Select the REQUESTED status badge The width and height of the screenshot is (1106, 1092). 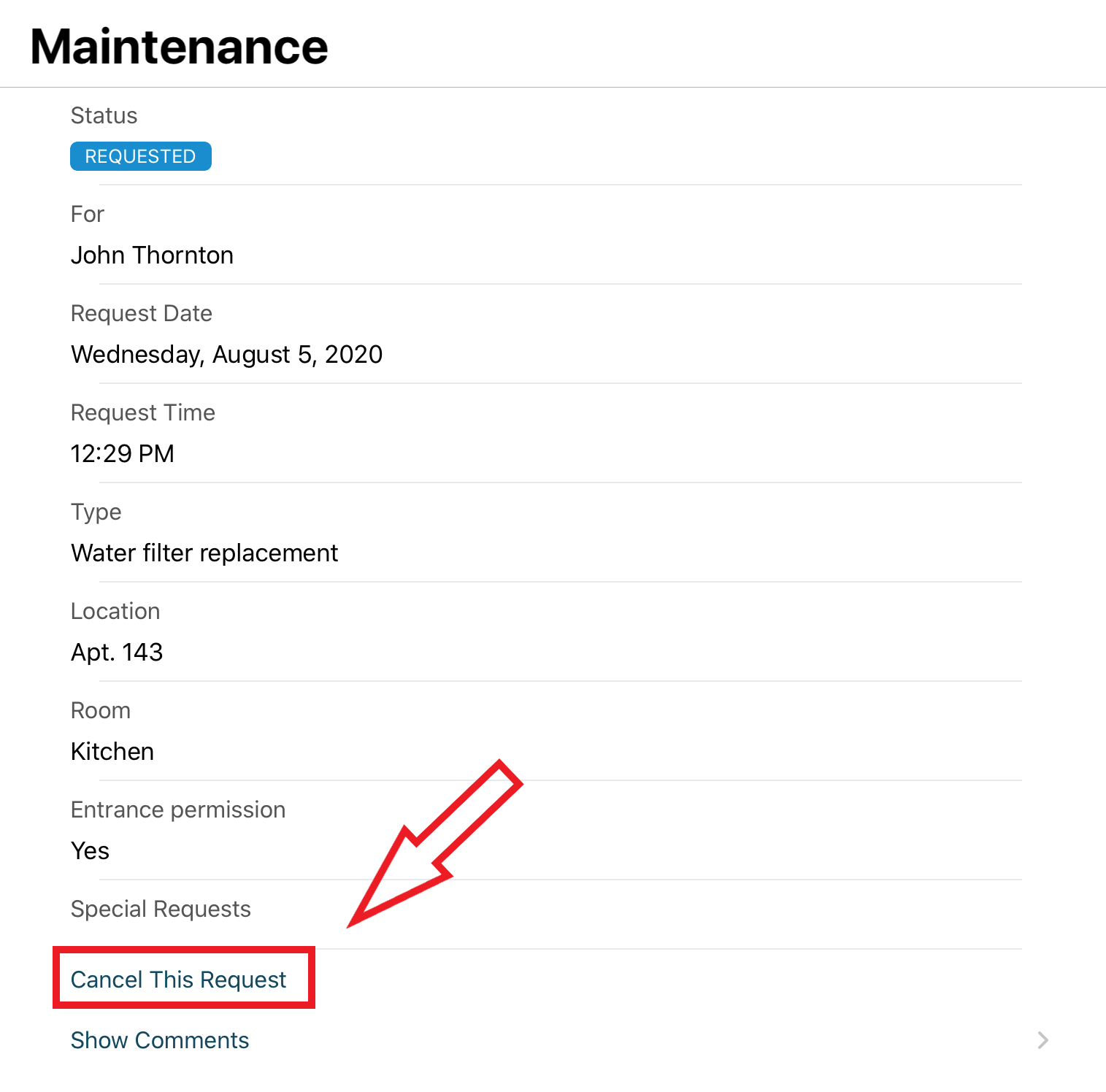[141, 156]
